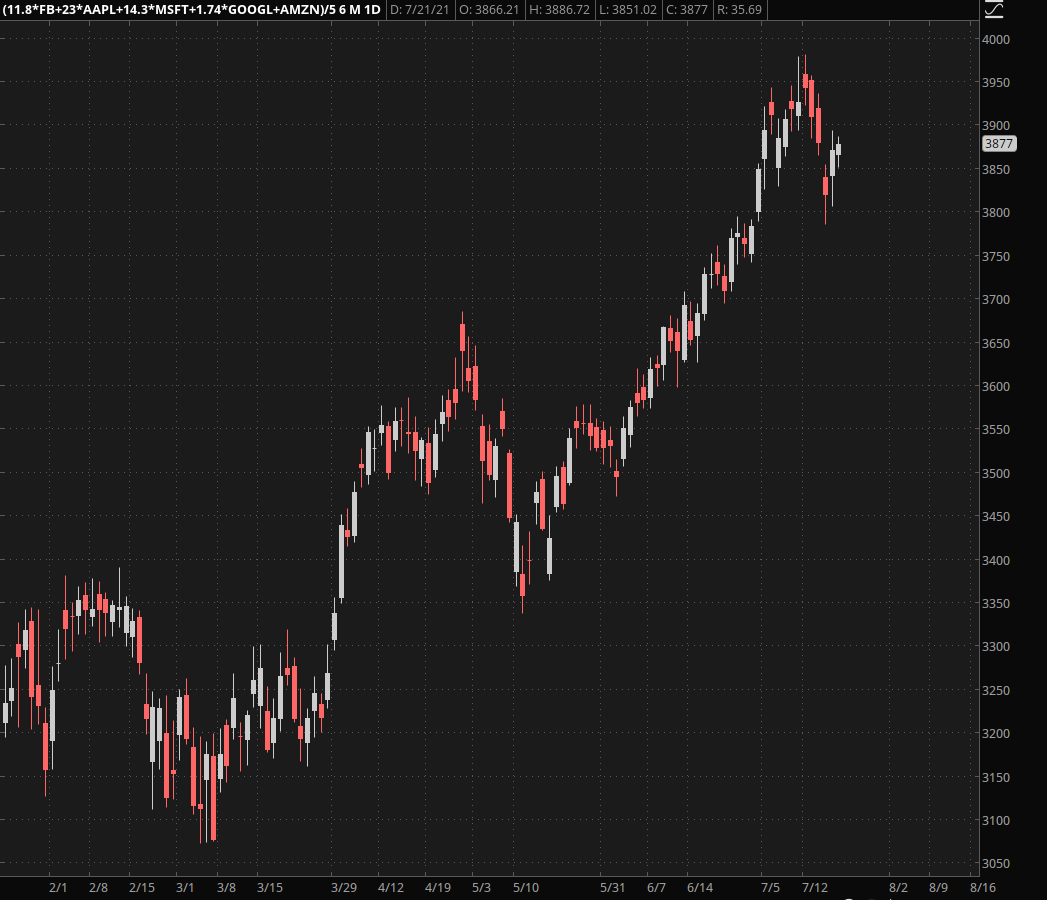Click the FB AAPL MSFT symbol expression title
This screenshot has height=900, width=1047.
[x=191, y=9]
